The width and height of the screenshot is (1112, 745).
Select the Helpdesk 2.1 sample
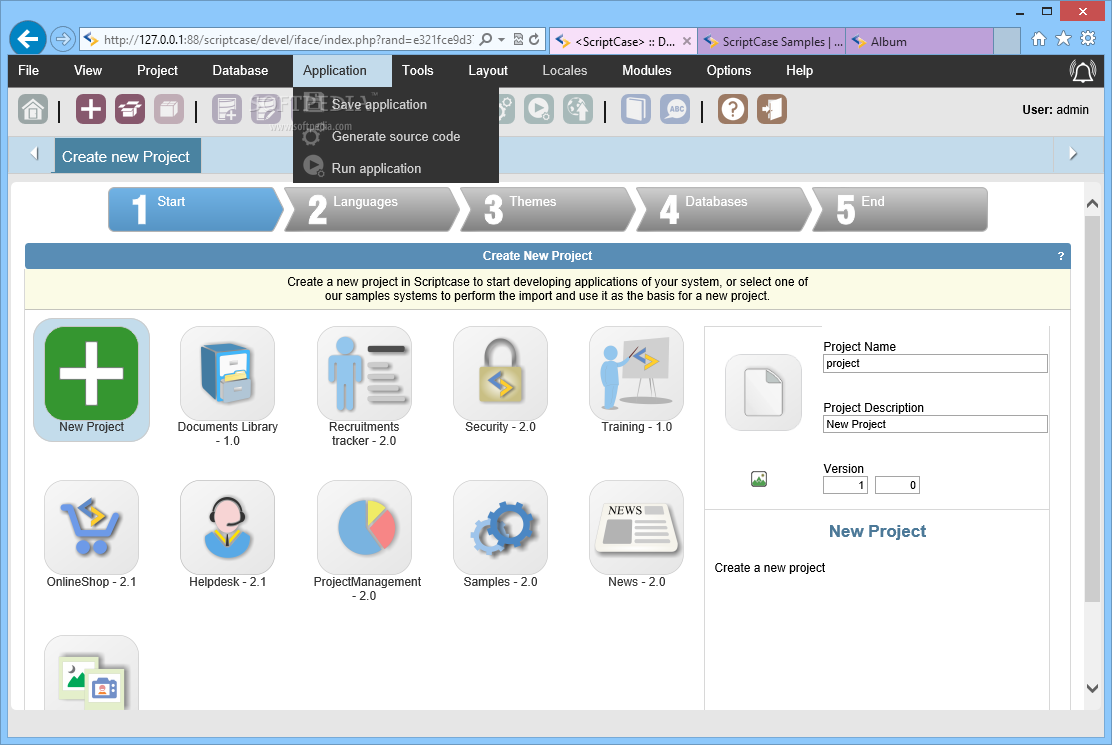[228, 527]
